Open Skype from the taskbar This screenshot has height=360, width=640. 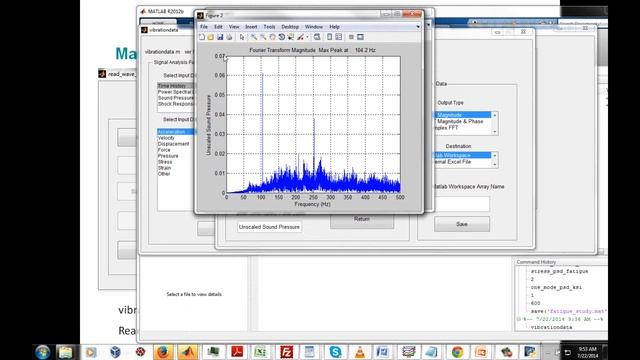[x=335, y=352]
